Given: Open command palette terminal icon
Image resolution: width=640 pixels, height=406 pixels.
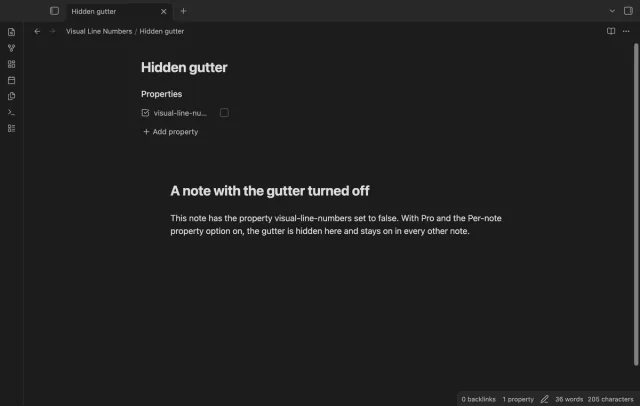Looking at the screenshot, I should point(11,112).
